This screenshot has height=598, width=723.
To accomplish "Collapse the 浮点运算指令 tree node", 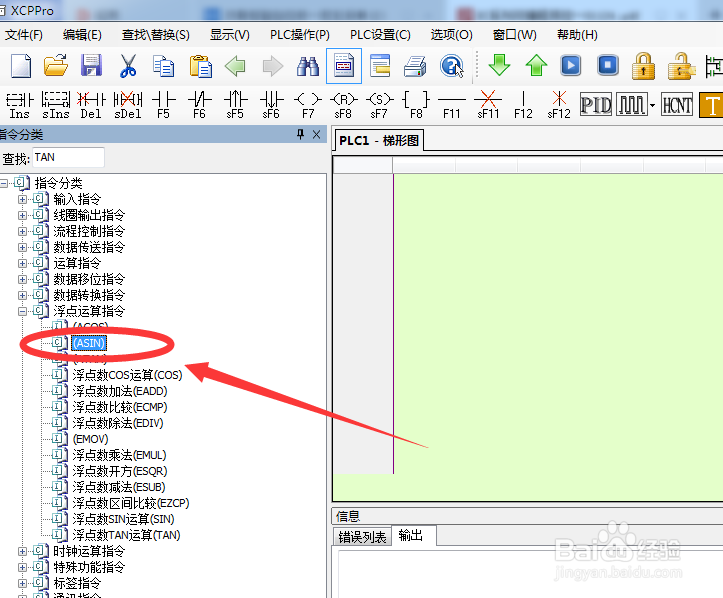I will (22, 311).
